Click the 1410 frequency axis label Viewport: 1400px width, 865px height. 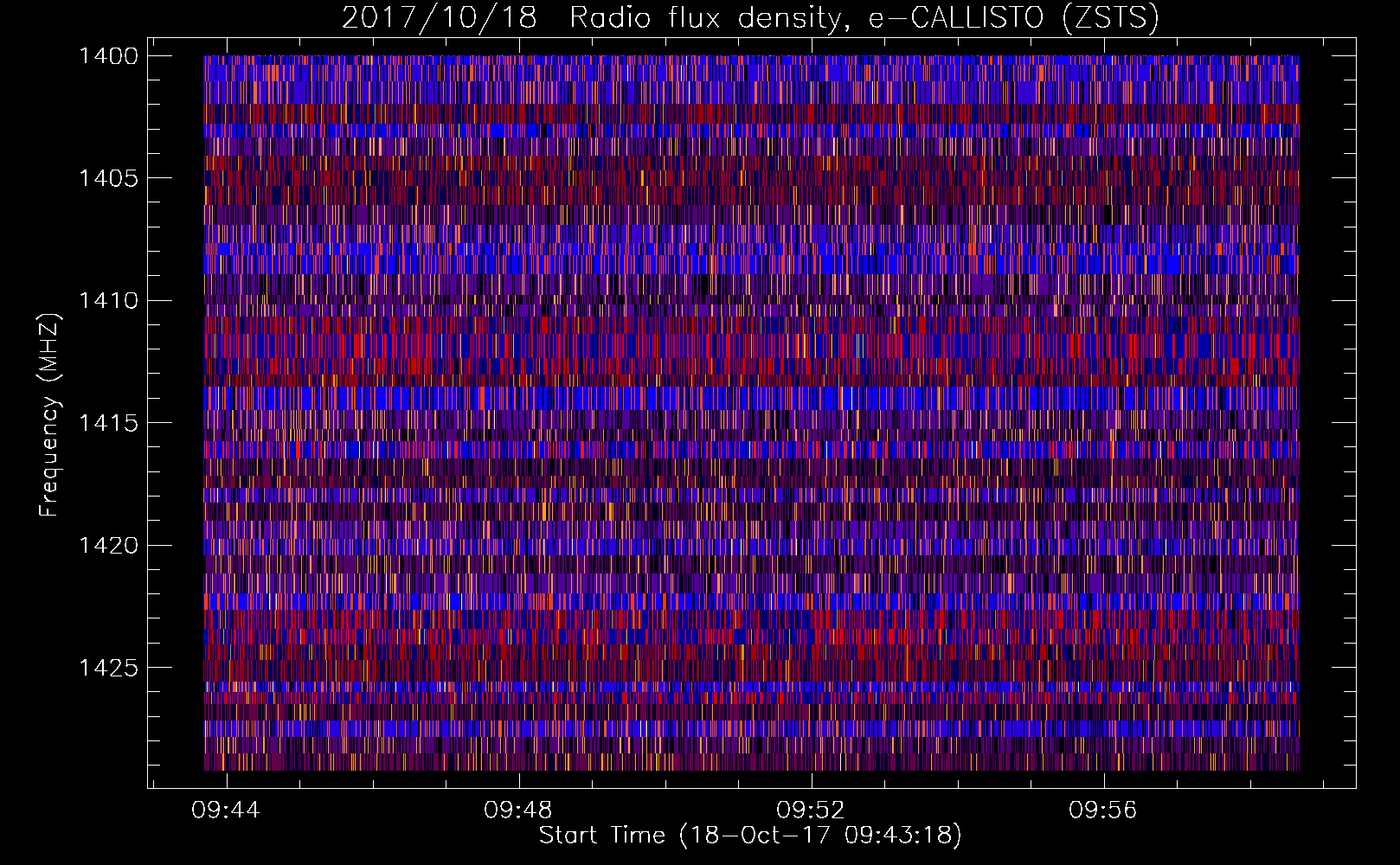click(x=108, y=301)
